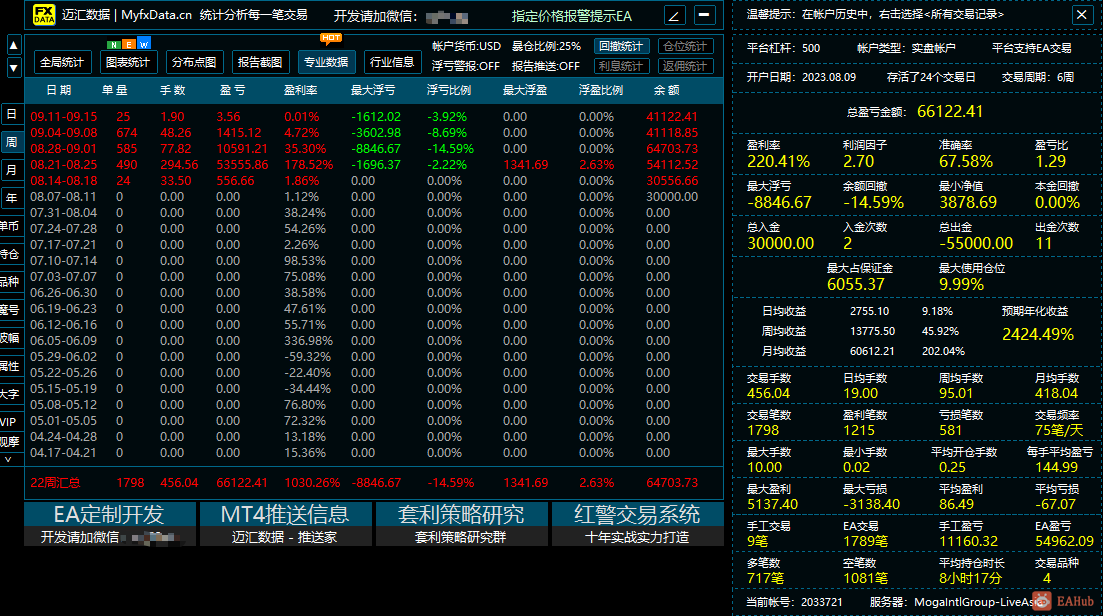
Task: Select the 返佣统计 rebate statistics button
Action: [686, 66]
